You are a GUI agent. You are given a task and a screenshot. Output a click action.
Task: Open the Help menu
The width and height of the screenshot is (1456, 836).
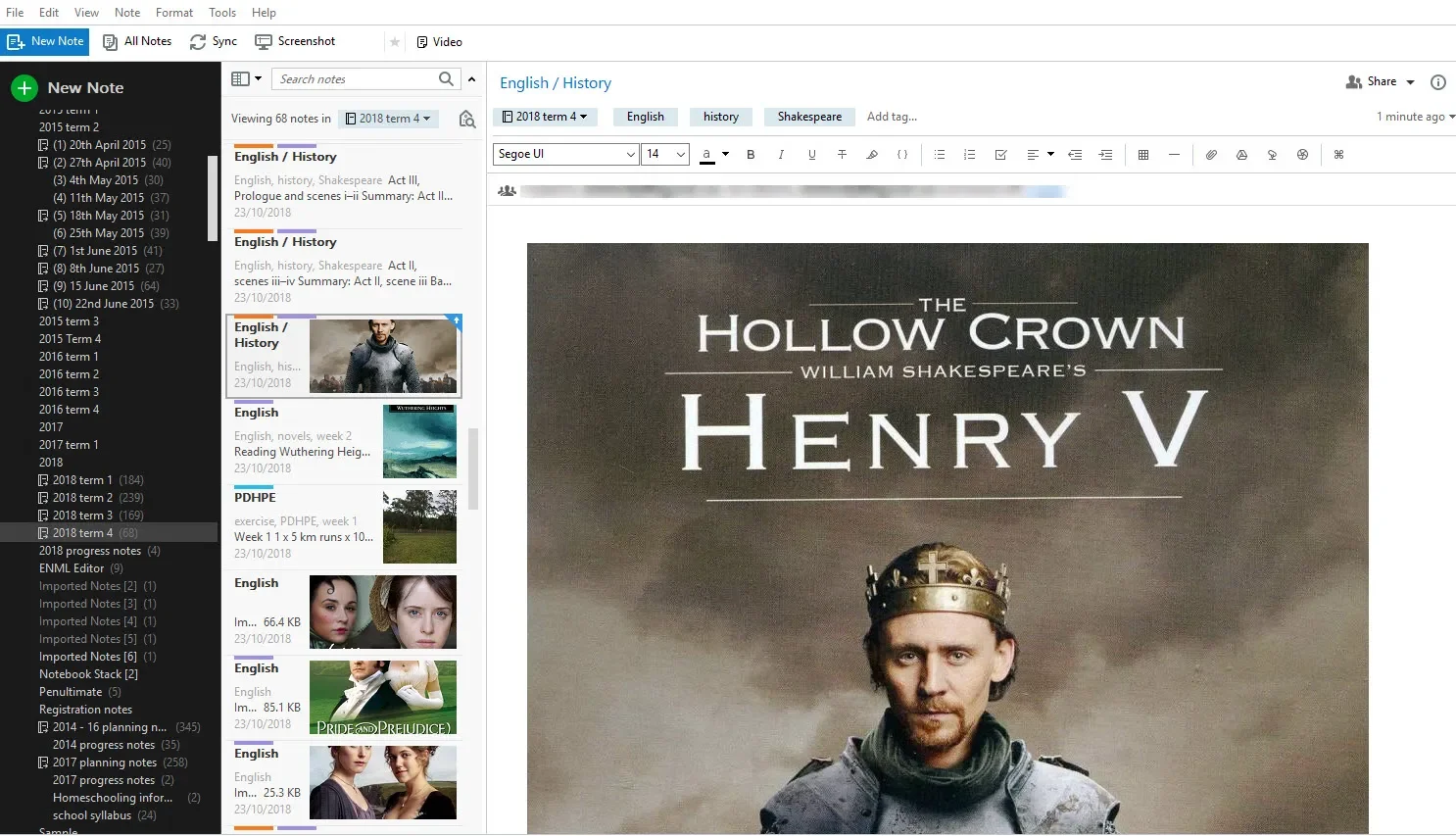(264, 13)
